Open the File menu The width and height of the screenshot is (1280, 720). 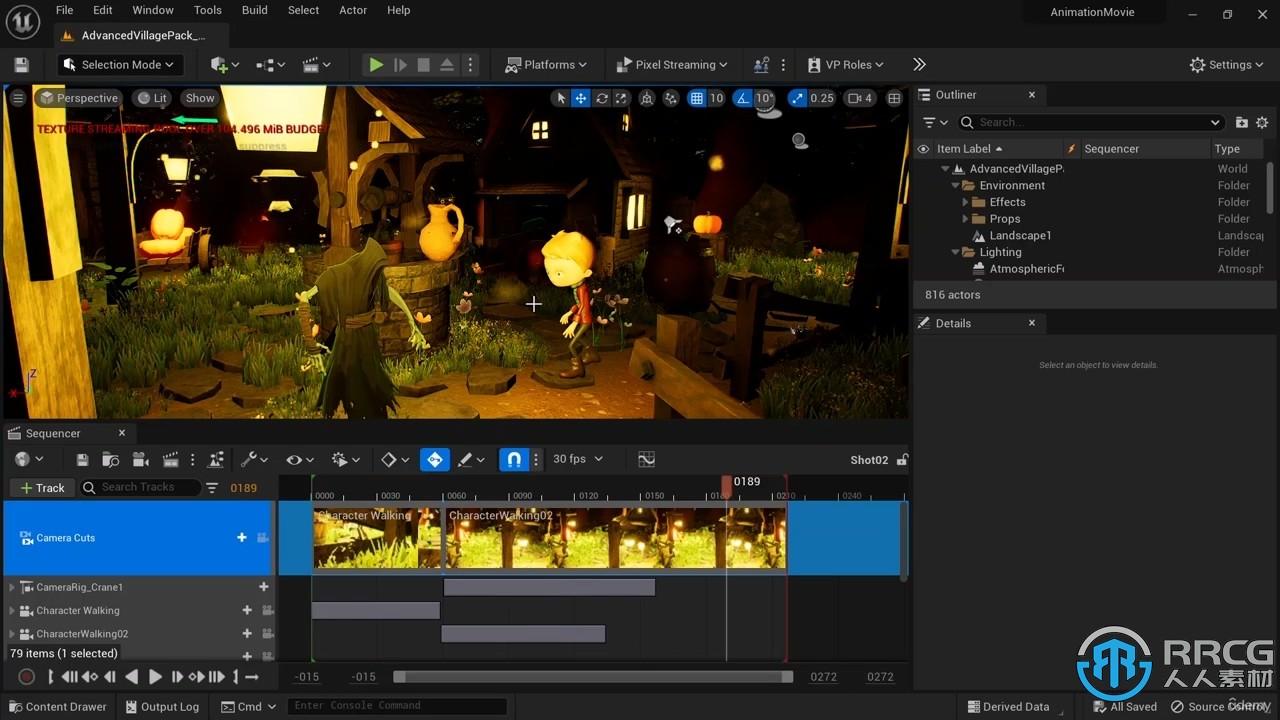(64, 10)
